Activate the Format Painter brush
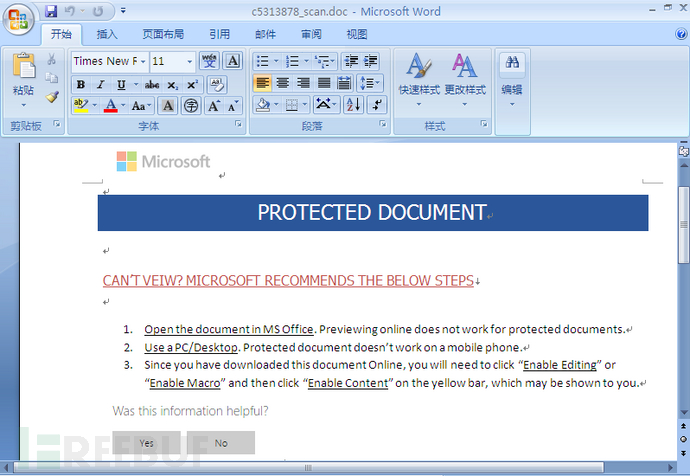This screenshot has width=690, height=476. click(51, 97)
